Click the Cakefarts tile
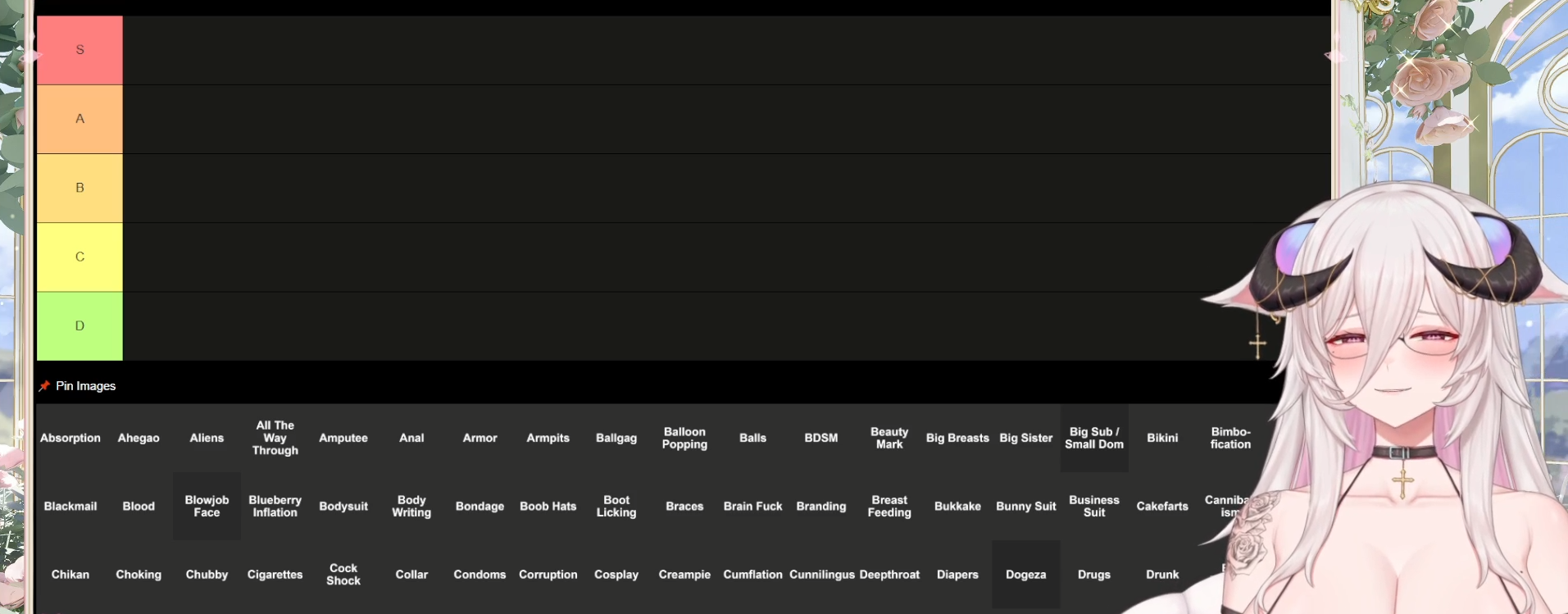 [1162, 506]
